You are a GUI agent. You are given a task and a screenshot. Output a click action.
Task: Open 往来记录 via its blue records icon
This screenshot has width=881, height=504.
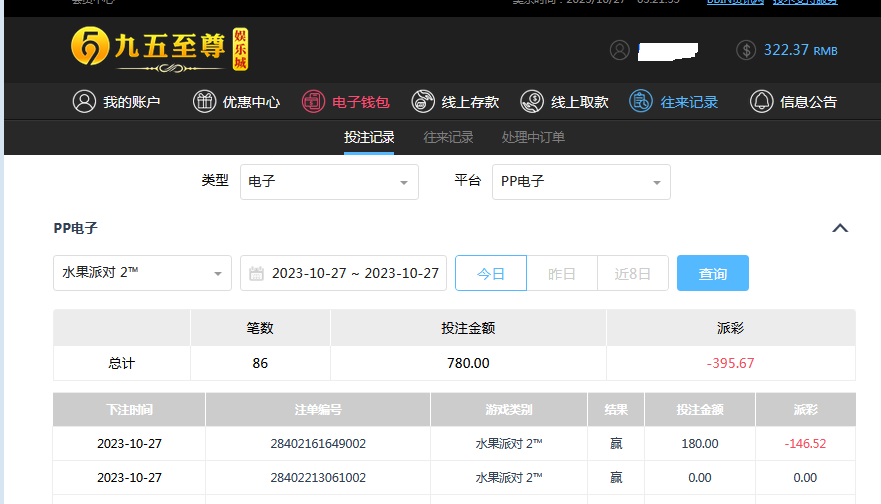[641, 102]
